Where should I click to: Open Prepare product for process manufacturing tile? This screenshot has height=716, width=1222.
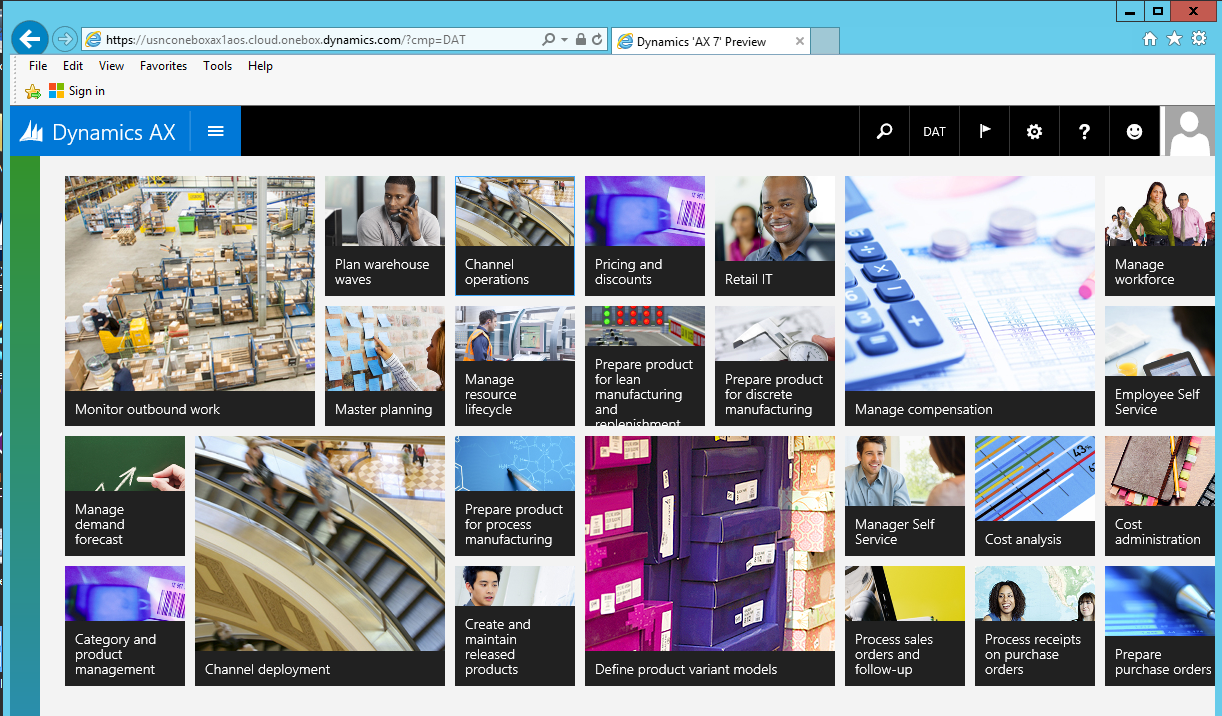pyautogui.click(x=515, y=496)
